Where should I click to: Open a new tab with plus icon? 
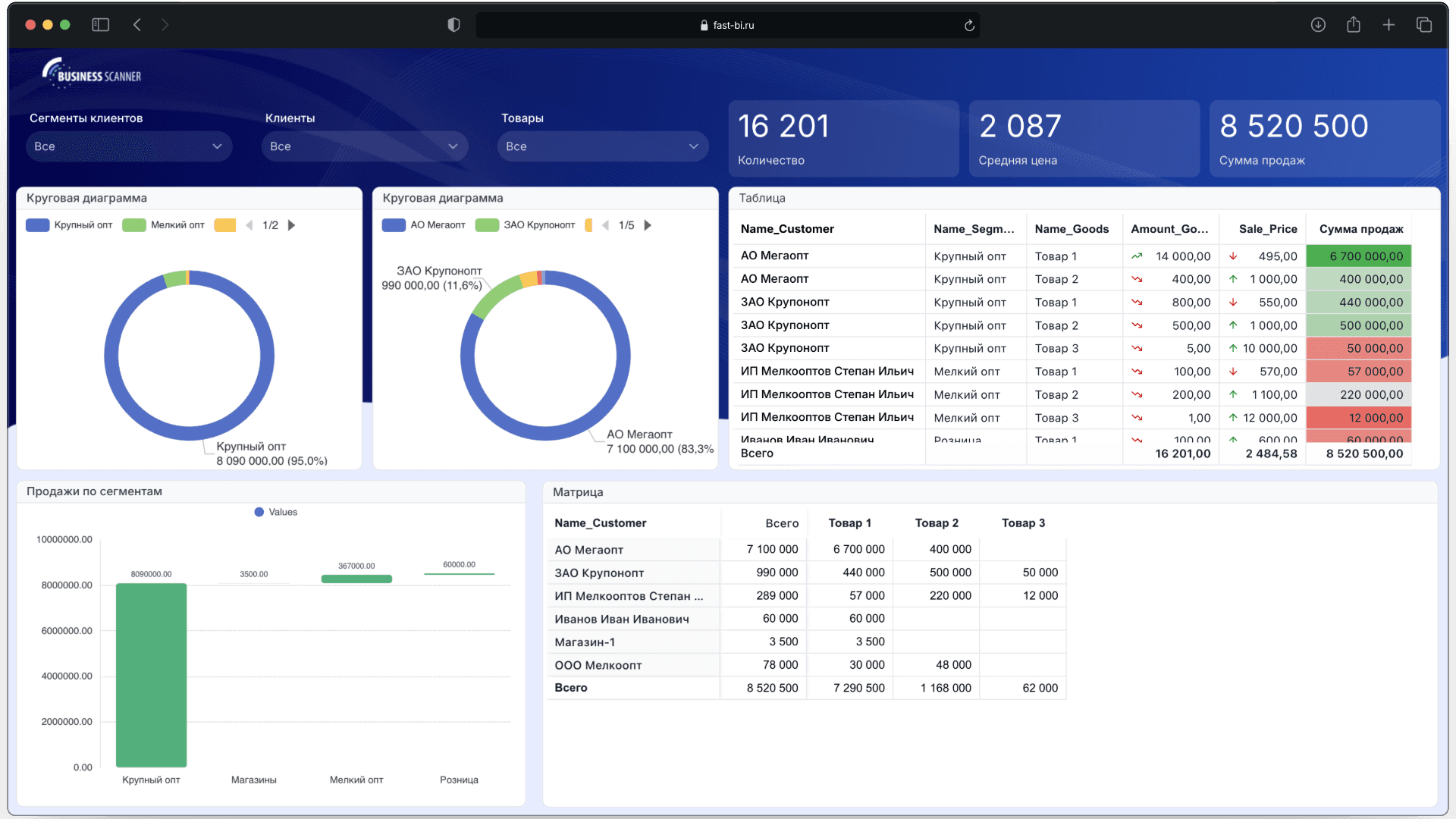[1389, 25]
